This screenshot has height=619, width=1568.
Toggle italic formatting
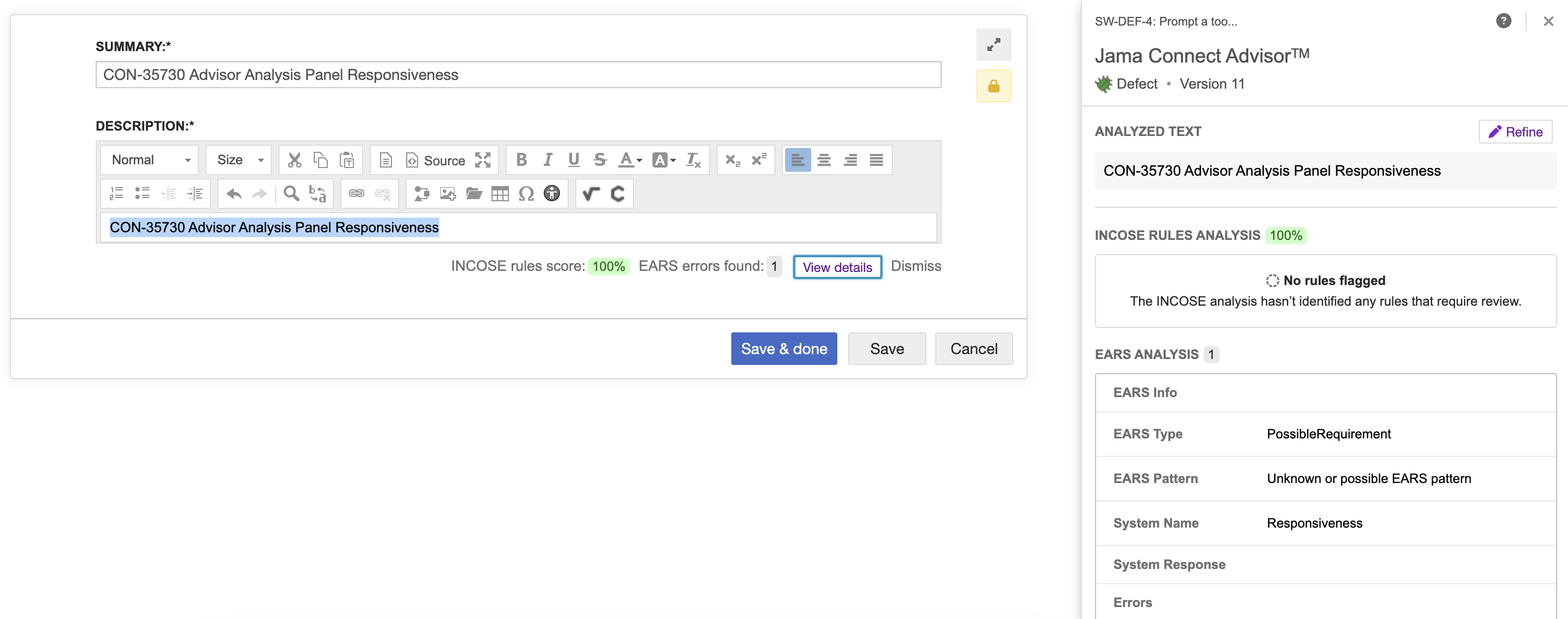(x=547, y=159)
